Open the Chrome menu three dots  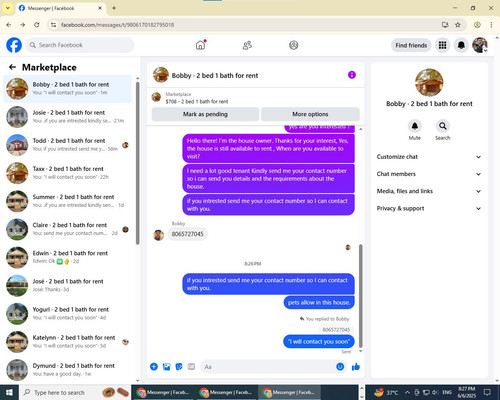click(491, 25)
